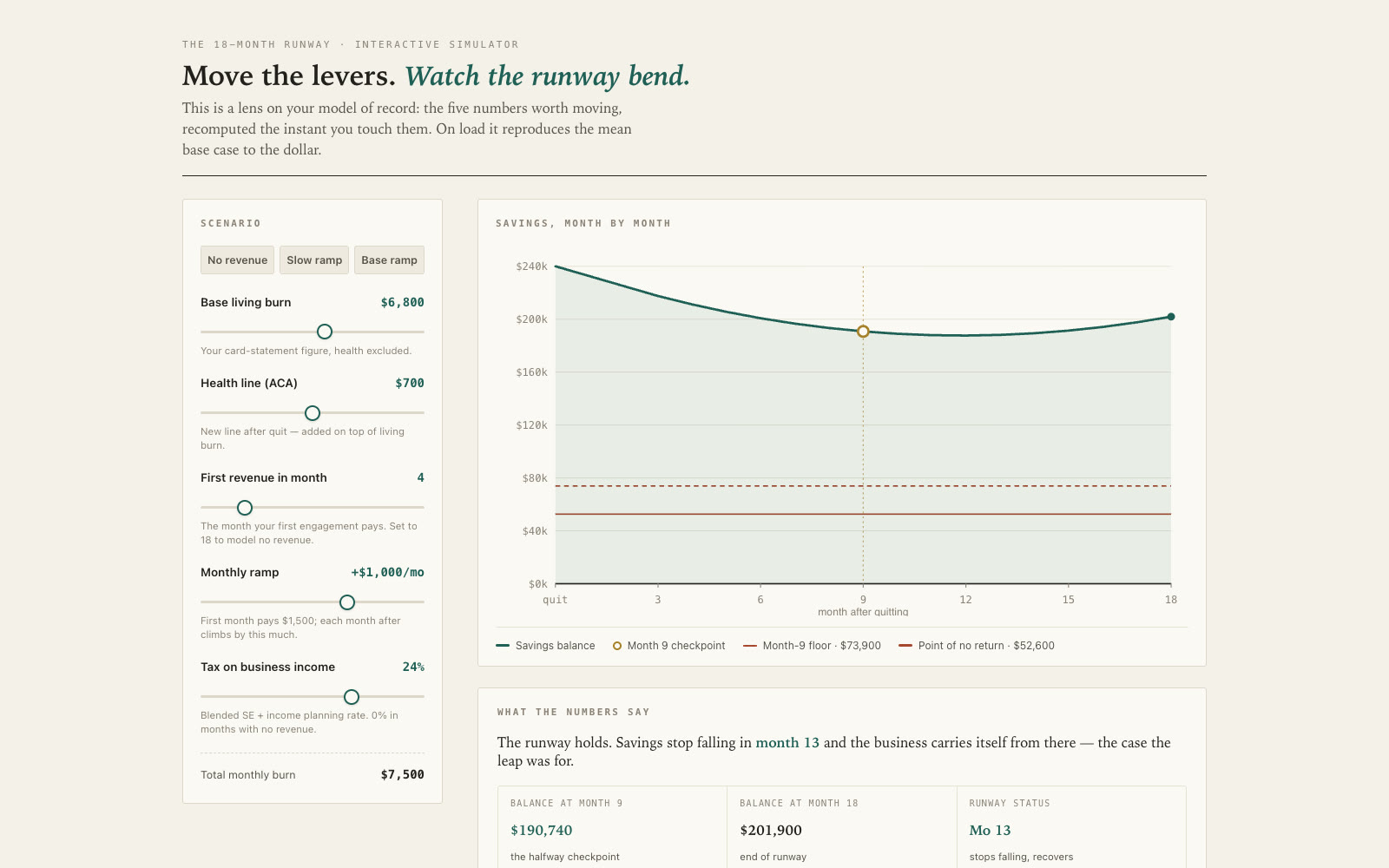
Task: Click the 'What the numbers say' heading
Action: pyautogui.click(x=573, y=713)
